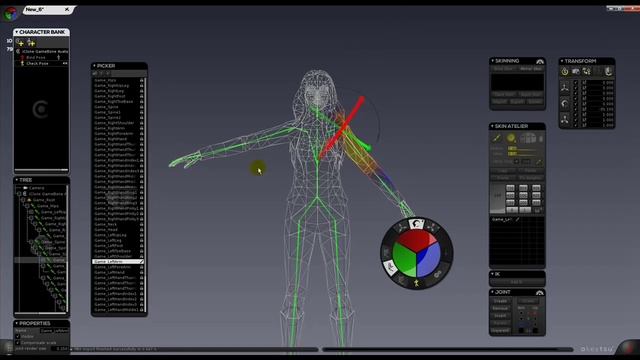Image resolution: width=640 pixels, height=360 pixels.
Task: Toggle lock icon on Game_Head picker row
Action: coord(142,230)
